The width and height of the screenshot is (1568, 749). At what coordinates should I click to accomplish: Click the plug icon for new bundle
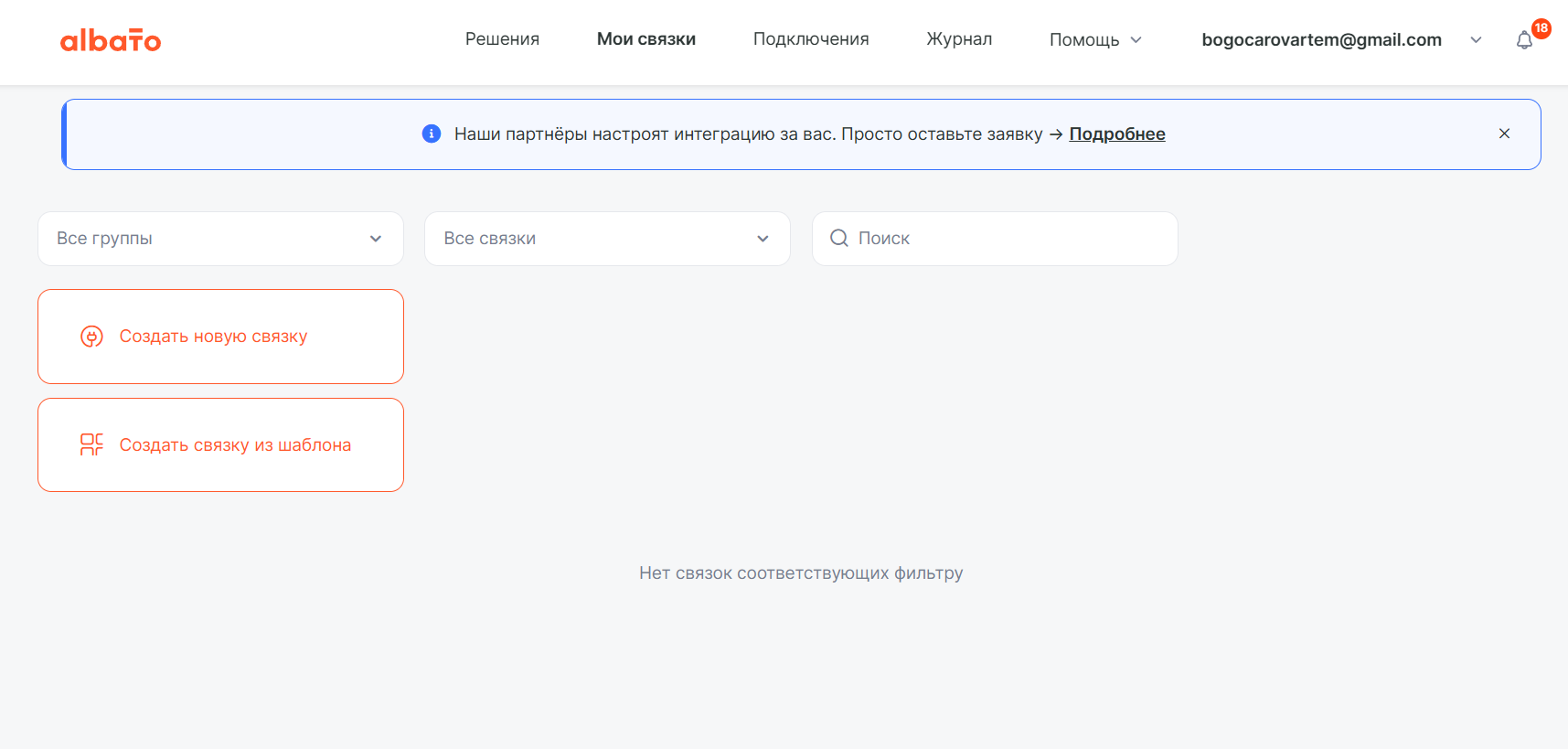(91, 337)
